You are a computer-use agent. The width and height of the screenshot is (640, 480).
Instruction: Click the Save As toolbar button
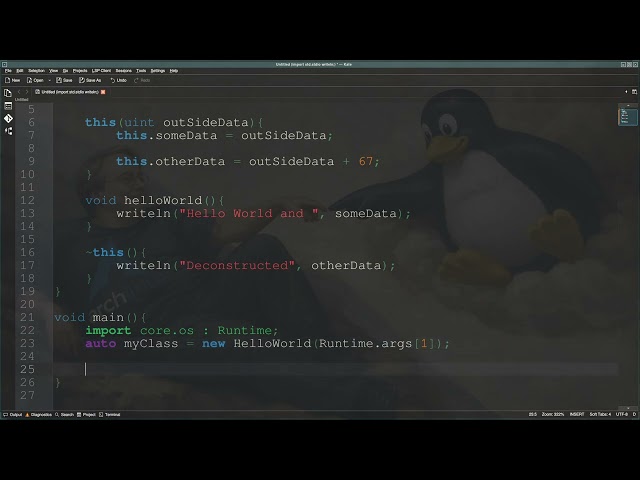click(90, 80)
